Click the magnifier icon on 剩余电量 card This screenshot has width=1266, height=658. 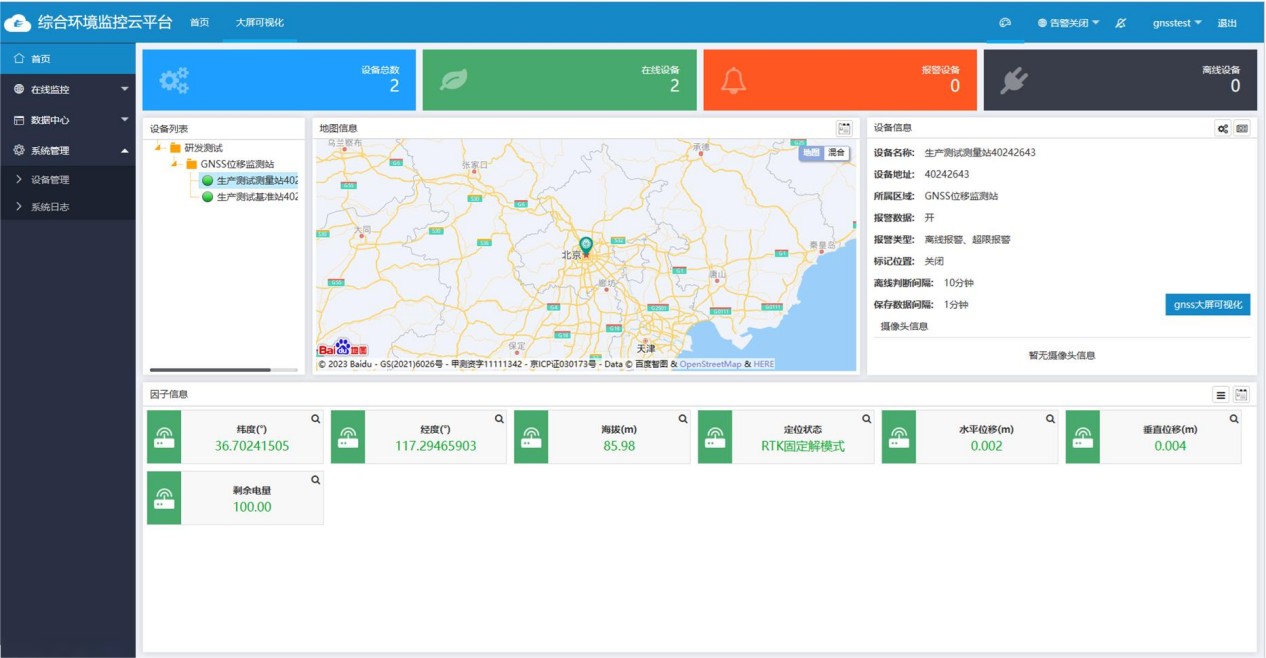pos(316,480)
